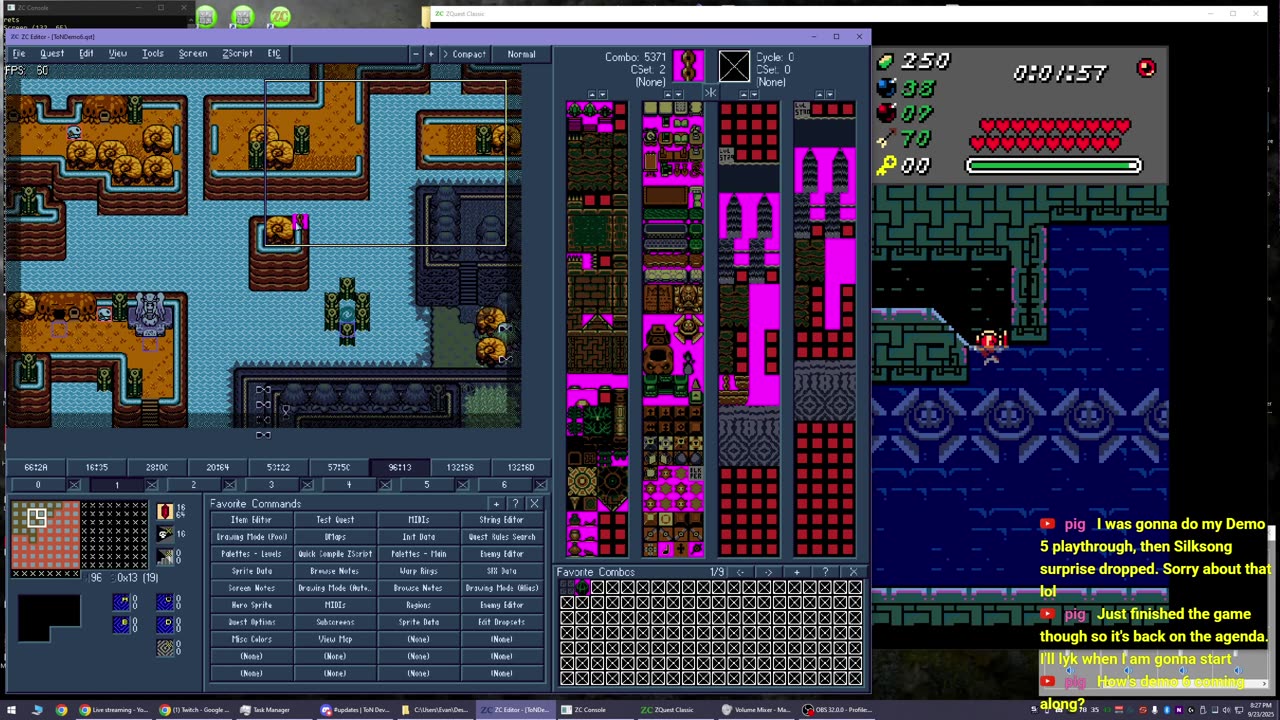Screen dimensions: 1280x720
Task: Toggle visibility checkbox for layer 1
Action: pos(152,485)
